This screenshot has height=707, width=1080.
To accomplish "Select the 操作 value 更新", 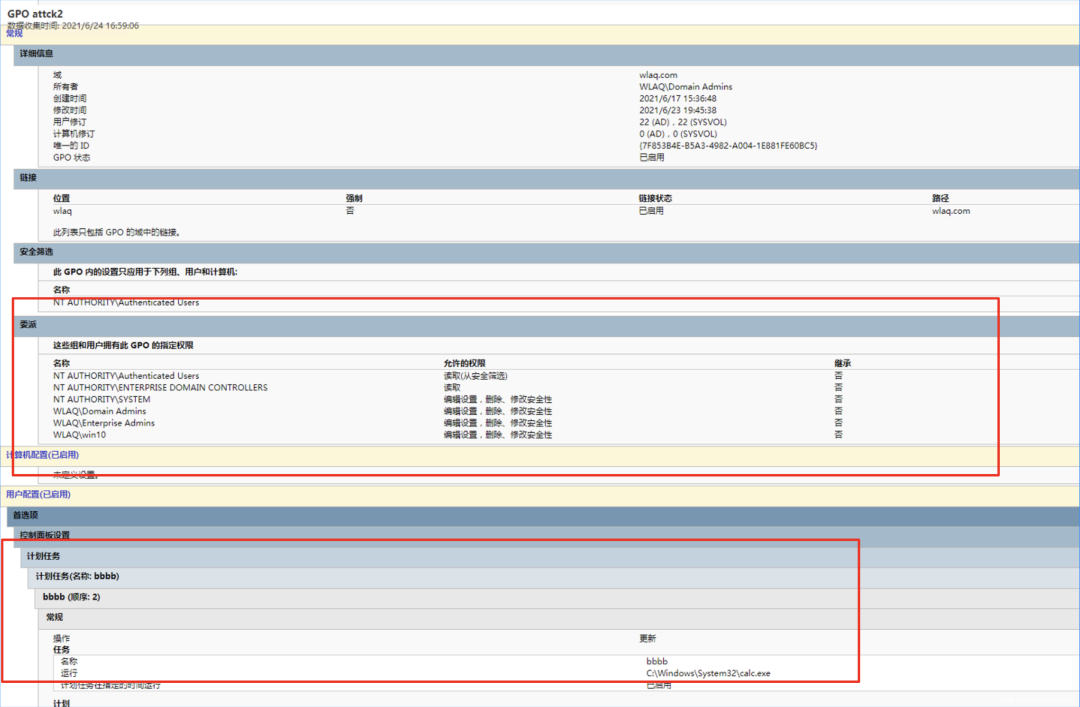I will pyautogui.click(x=647, y=638).
